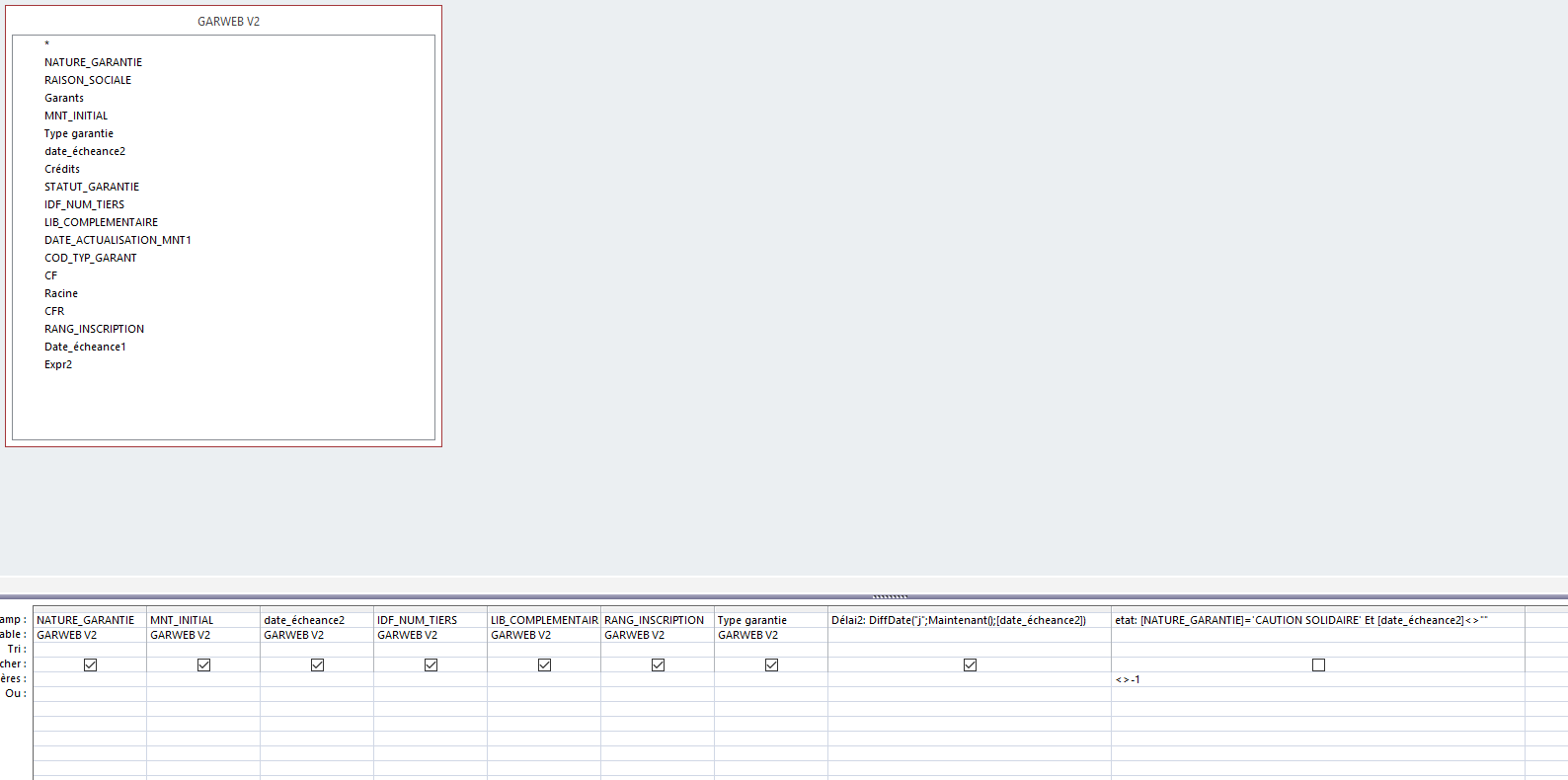Click the Tri cell under Délai2 column
Viewport: 1568px width, 780px height.
click(970, 650)
